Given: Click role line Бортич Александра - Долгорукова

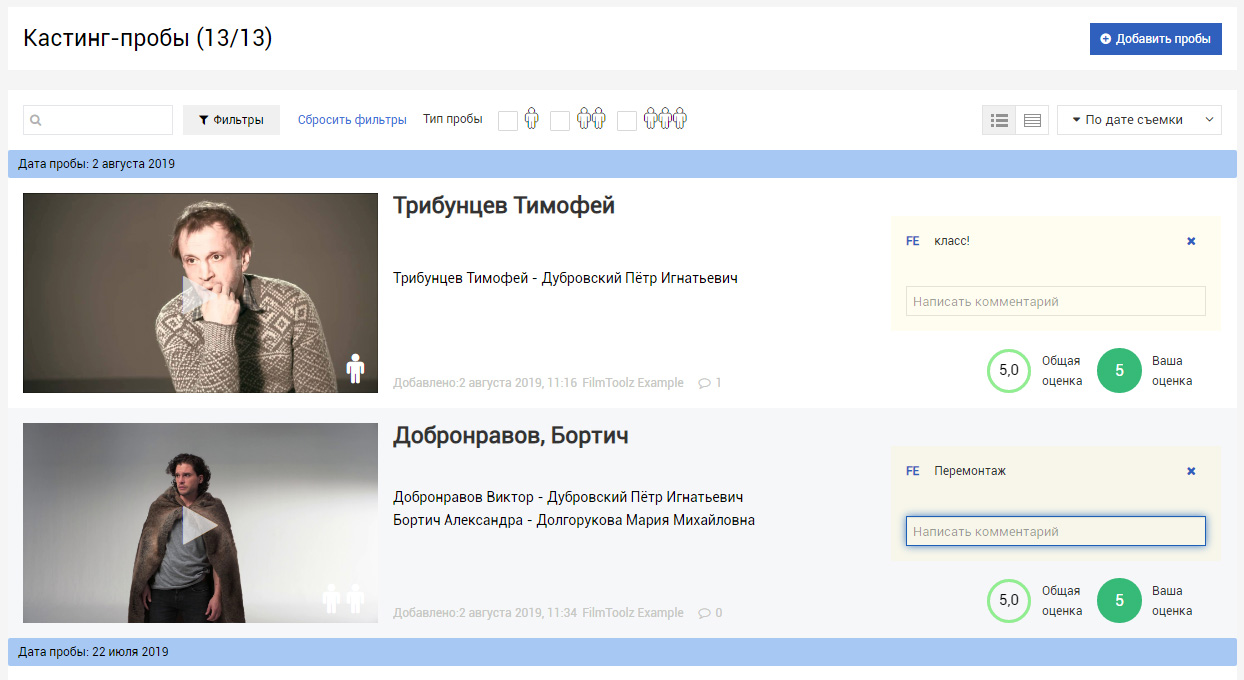Looking at the screenshot, I should click(574, 520).
